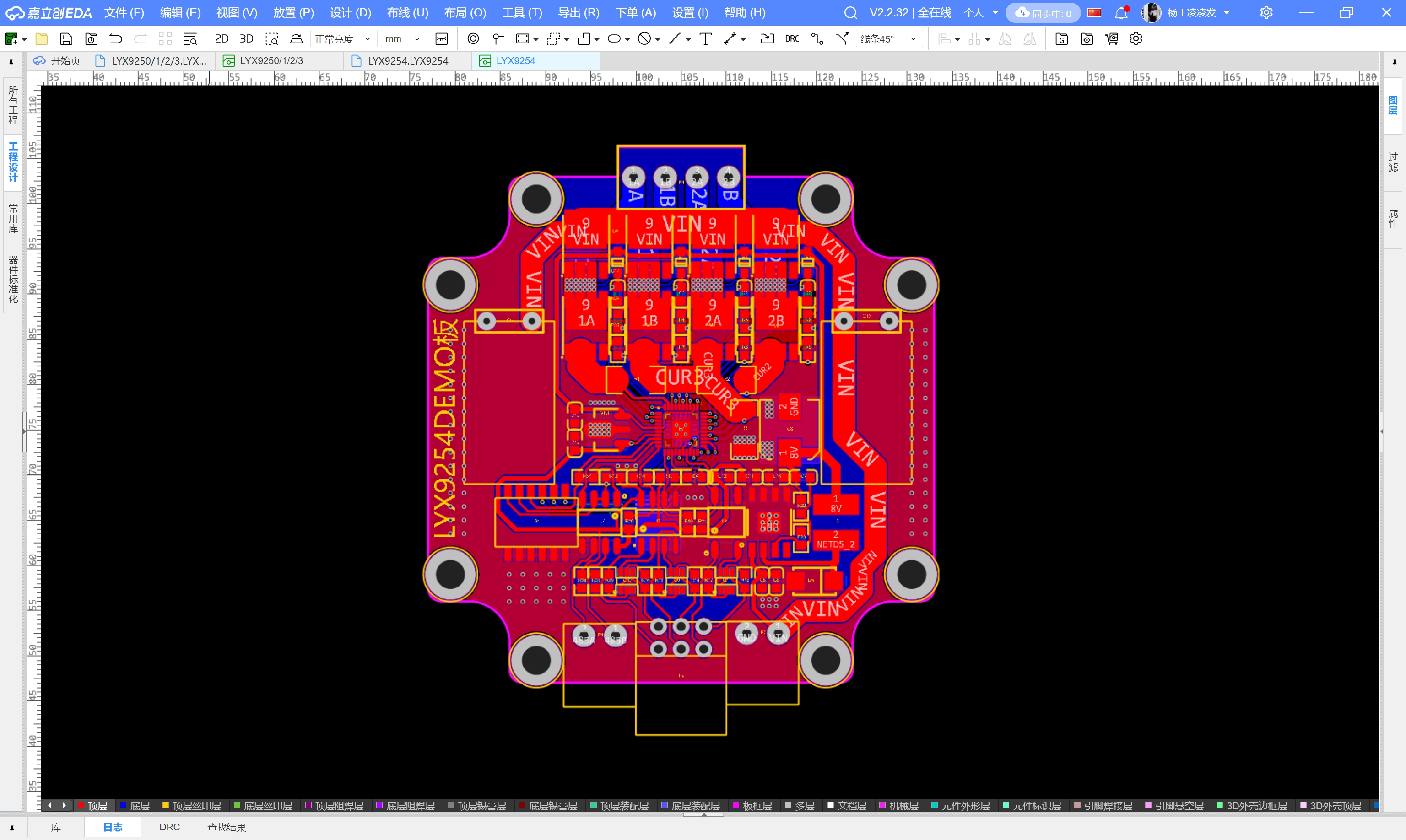
Task: Open the 导出 (R) menu
Action: point(578,12)
